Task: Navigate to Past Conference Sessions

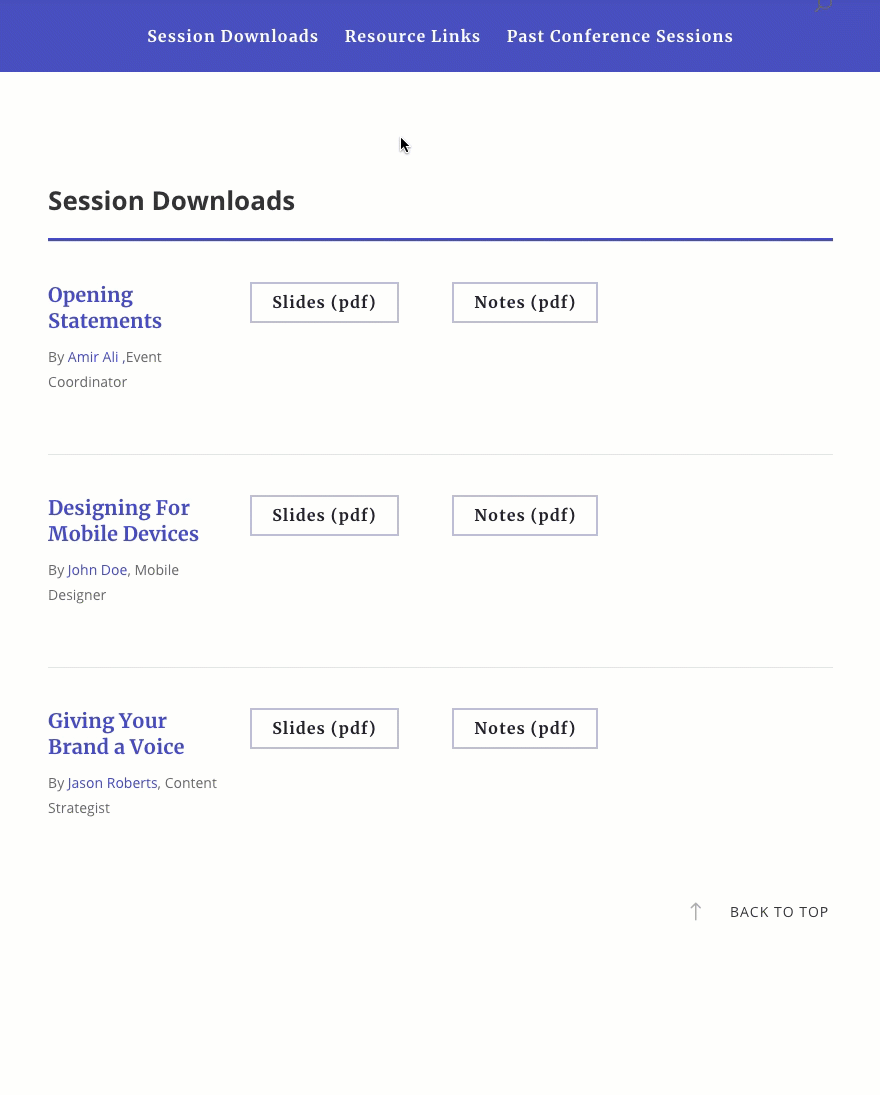Action: (x=620, y=36)
